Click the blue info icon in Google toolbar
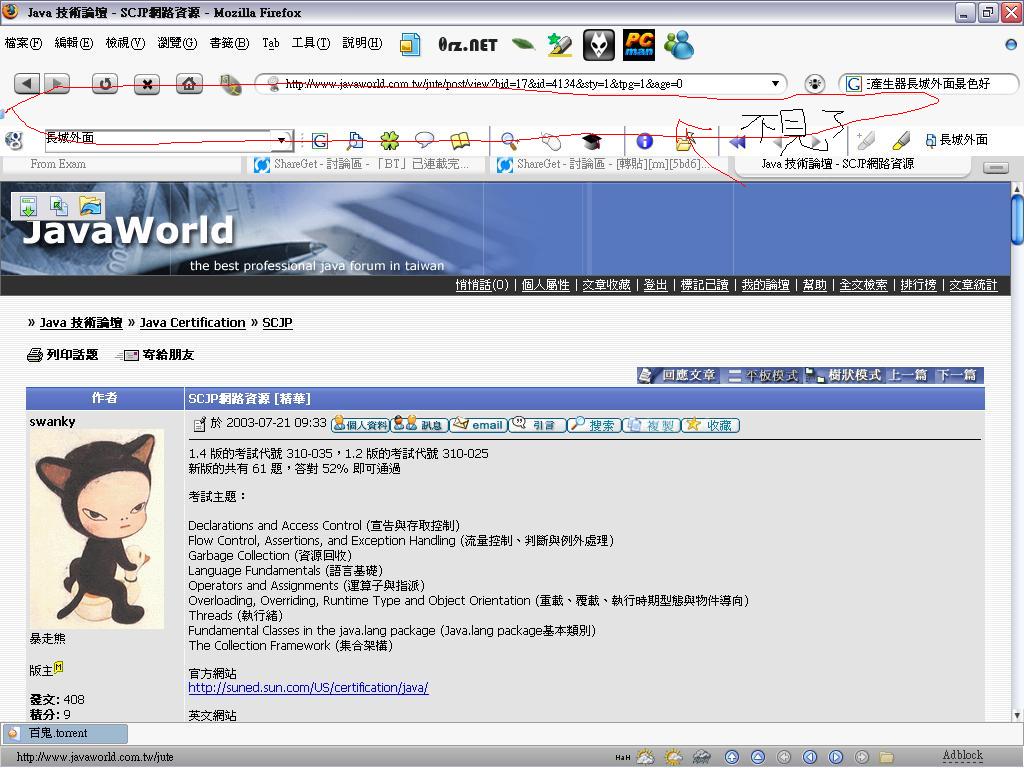Screen dimensions: 1024x768 pos(644,141)
